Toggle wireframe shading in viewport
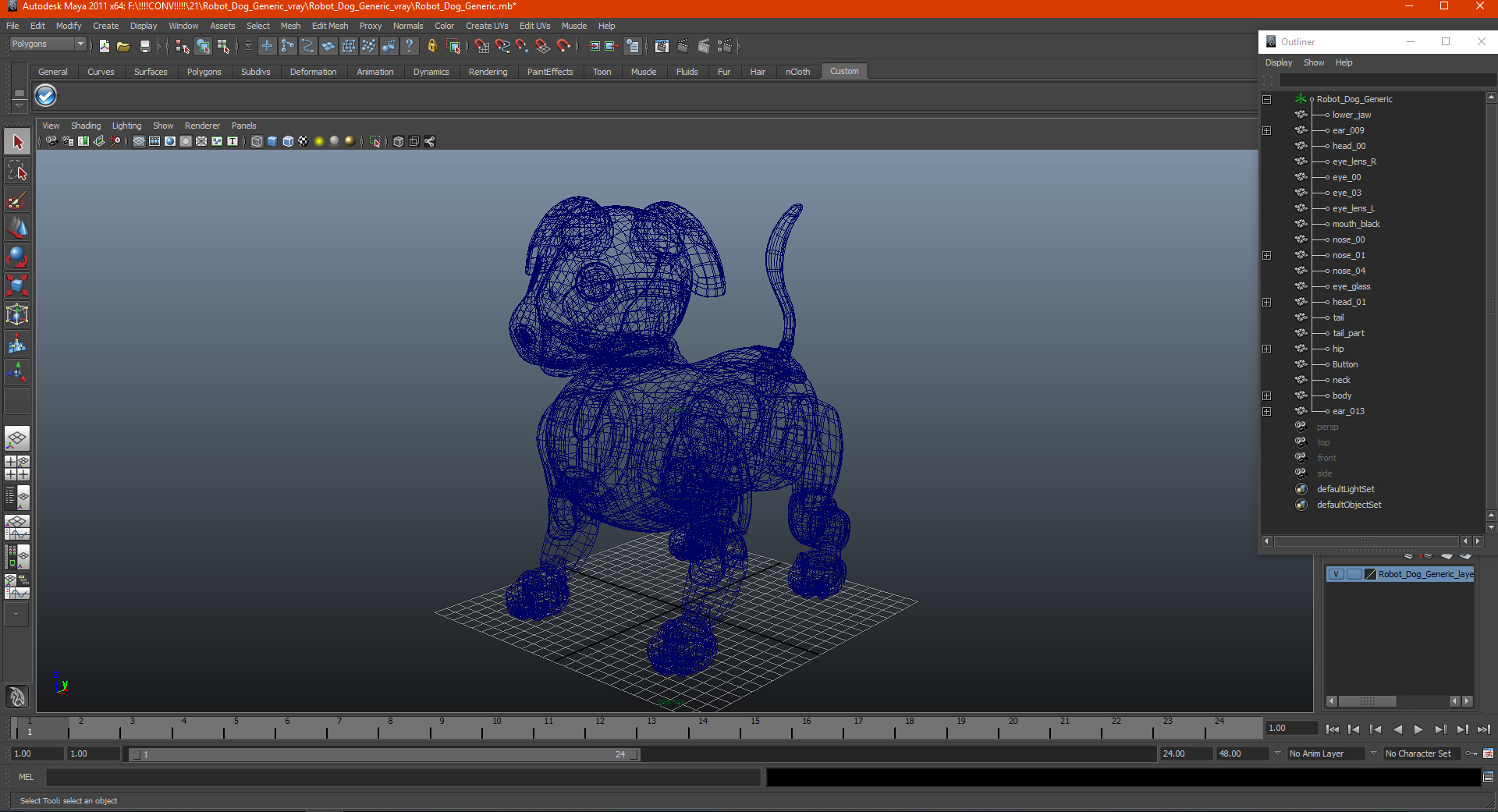 coord(257,141)
